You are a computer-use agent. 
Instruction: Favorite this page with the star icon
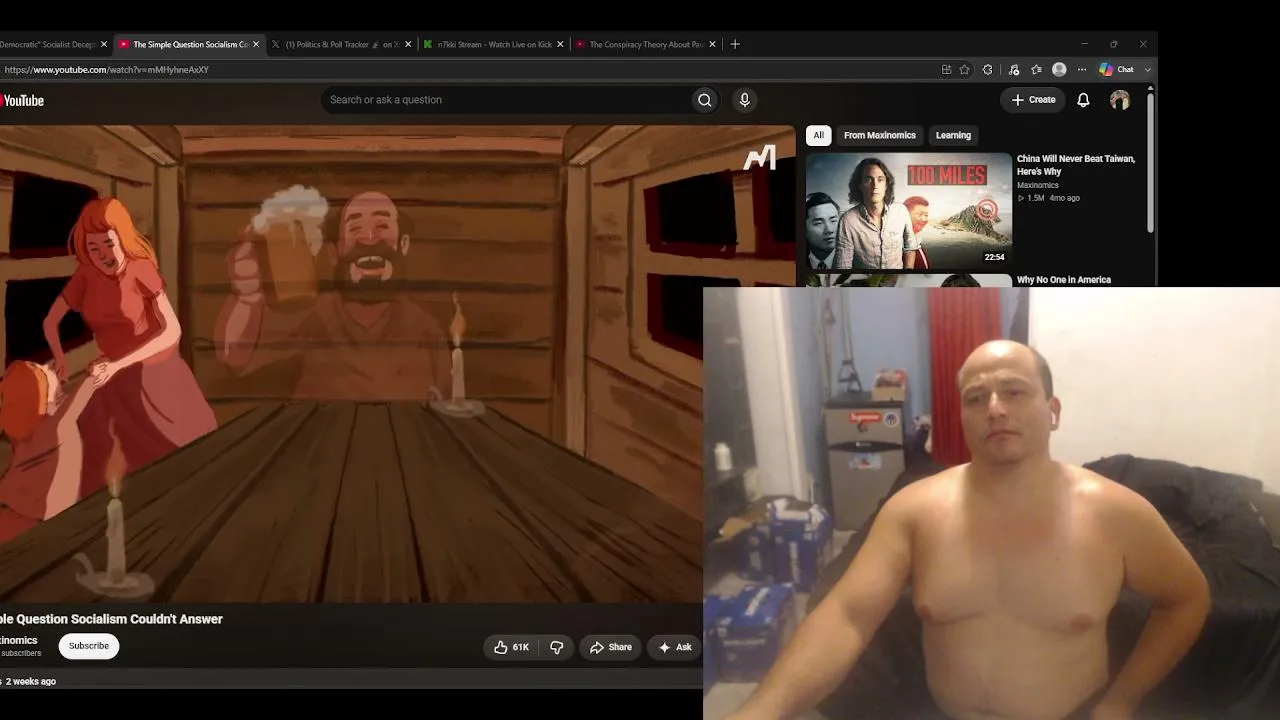[x=965, y=70]
